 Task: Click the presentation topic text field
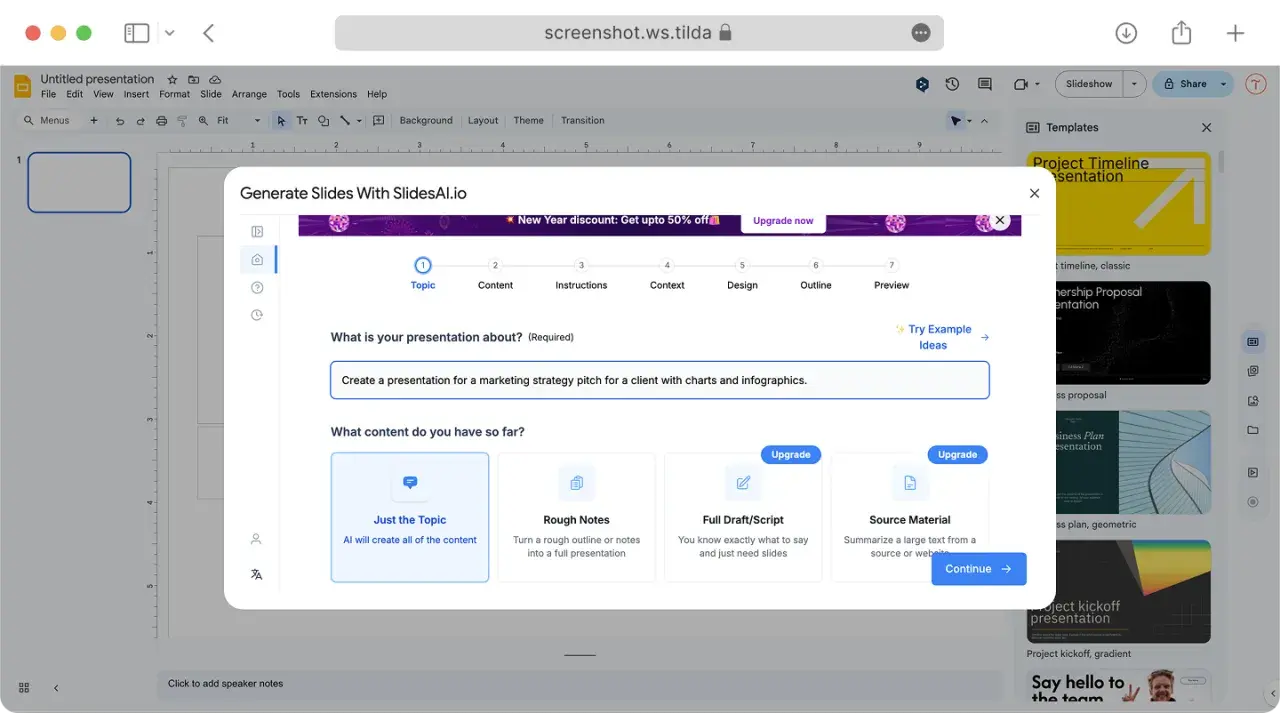[x=660, y=380]
